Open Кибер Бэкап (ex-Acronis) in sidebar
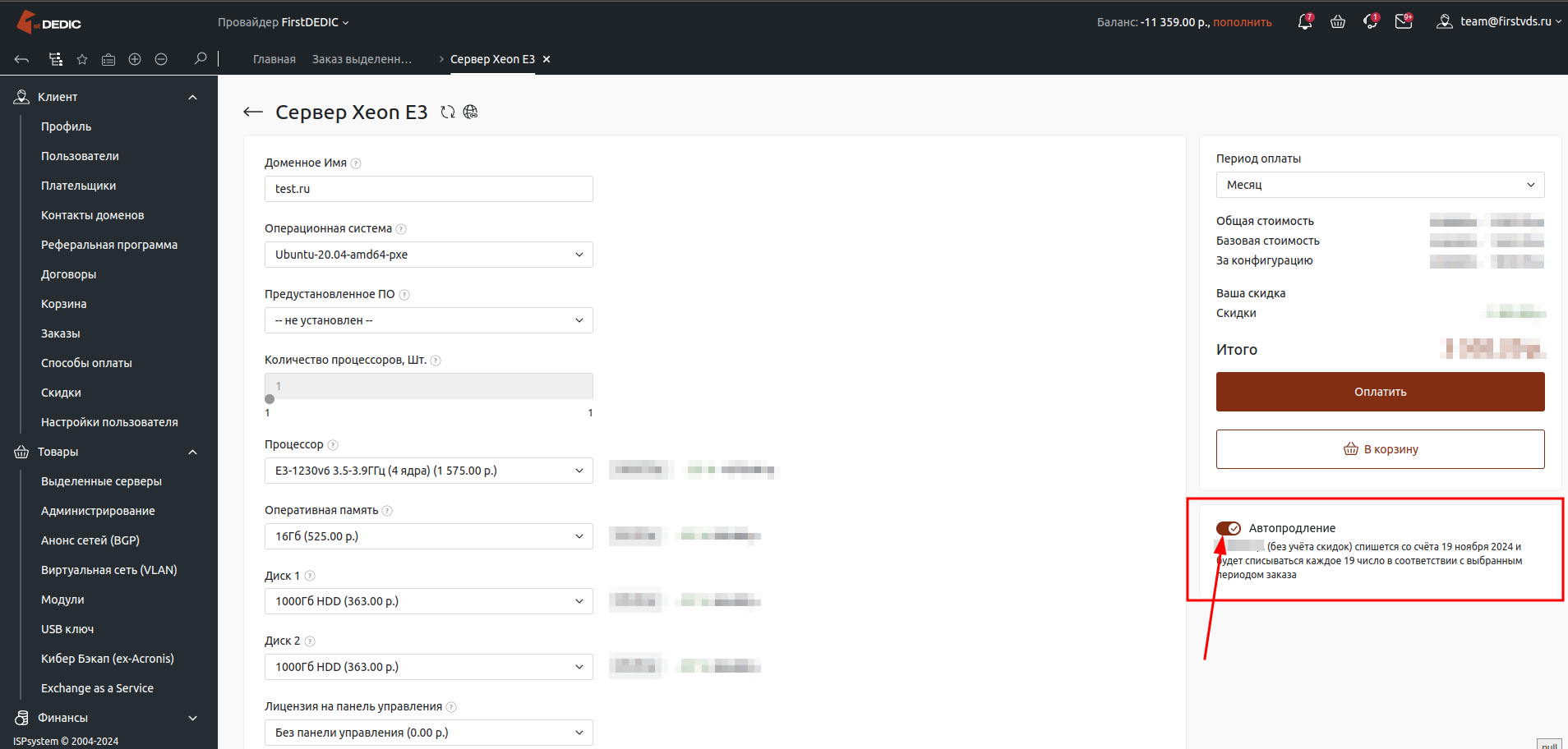This screenshot has width=1568, height=749. [108, 659]
